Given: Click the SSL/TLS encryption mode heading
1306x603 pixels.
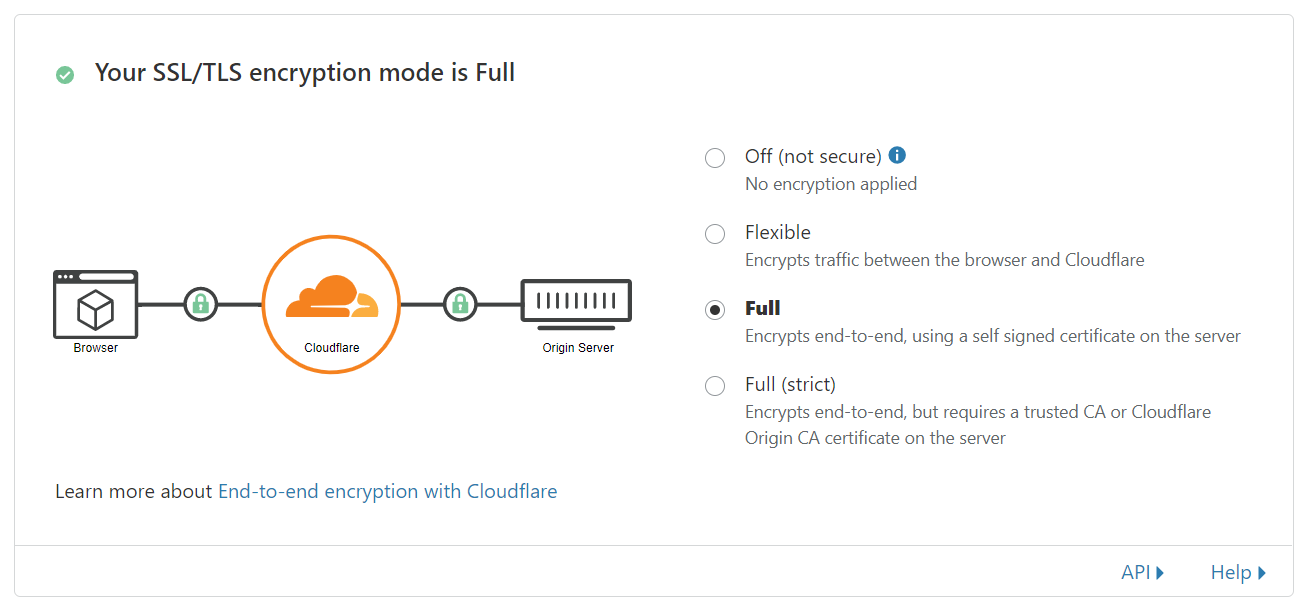Looking at the screenshot, I should click(x=305, y=72).
